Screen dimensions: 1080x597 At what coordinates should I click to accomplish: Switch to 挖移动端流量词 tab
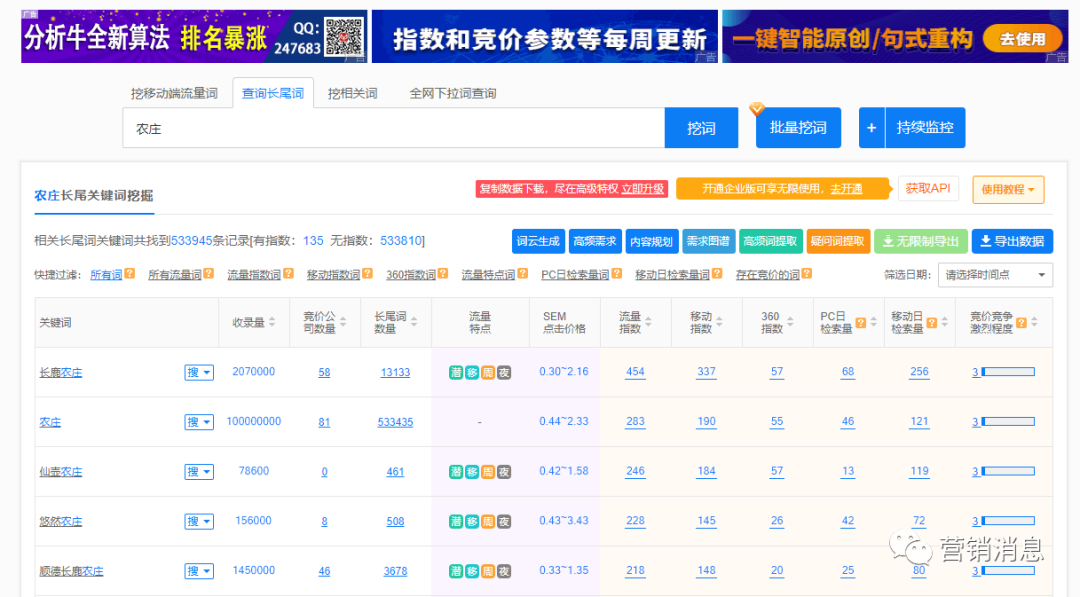174,94
